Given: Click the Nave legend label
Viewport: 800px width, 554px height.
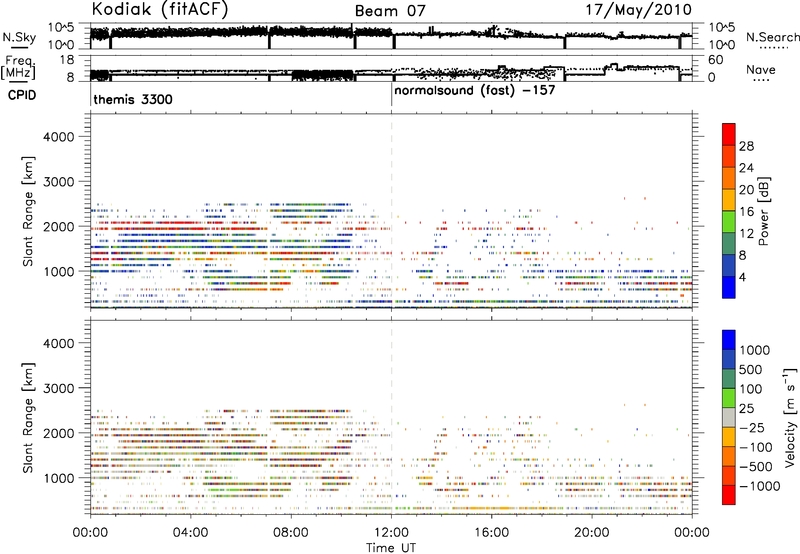Looking at the screenshot, I should tap(761, 69).
